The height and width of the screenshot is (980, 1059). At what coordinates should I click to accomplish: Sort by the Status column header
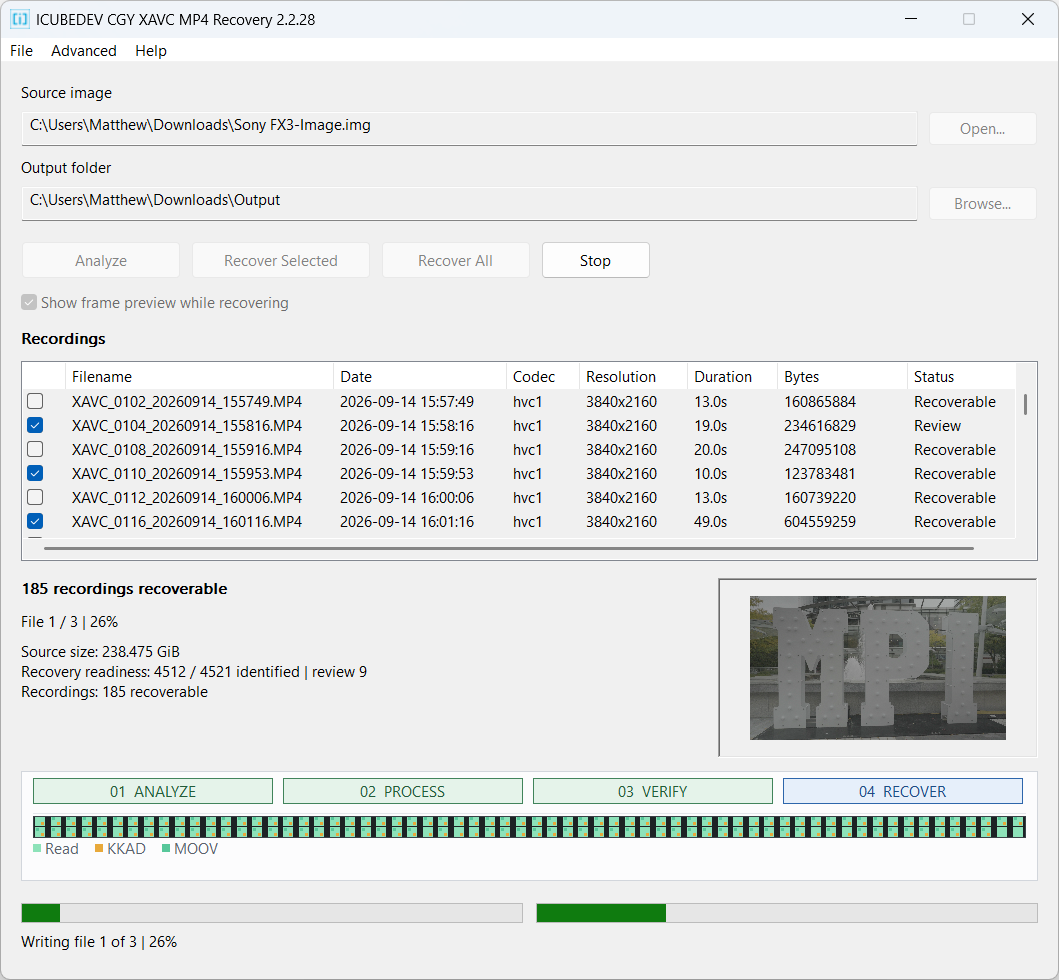click(x=960, y=376)
